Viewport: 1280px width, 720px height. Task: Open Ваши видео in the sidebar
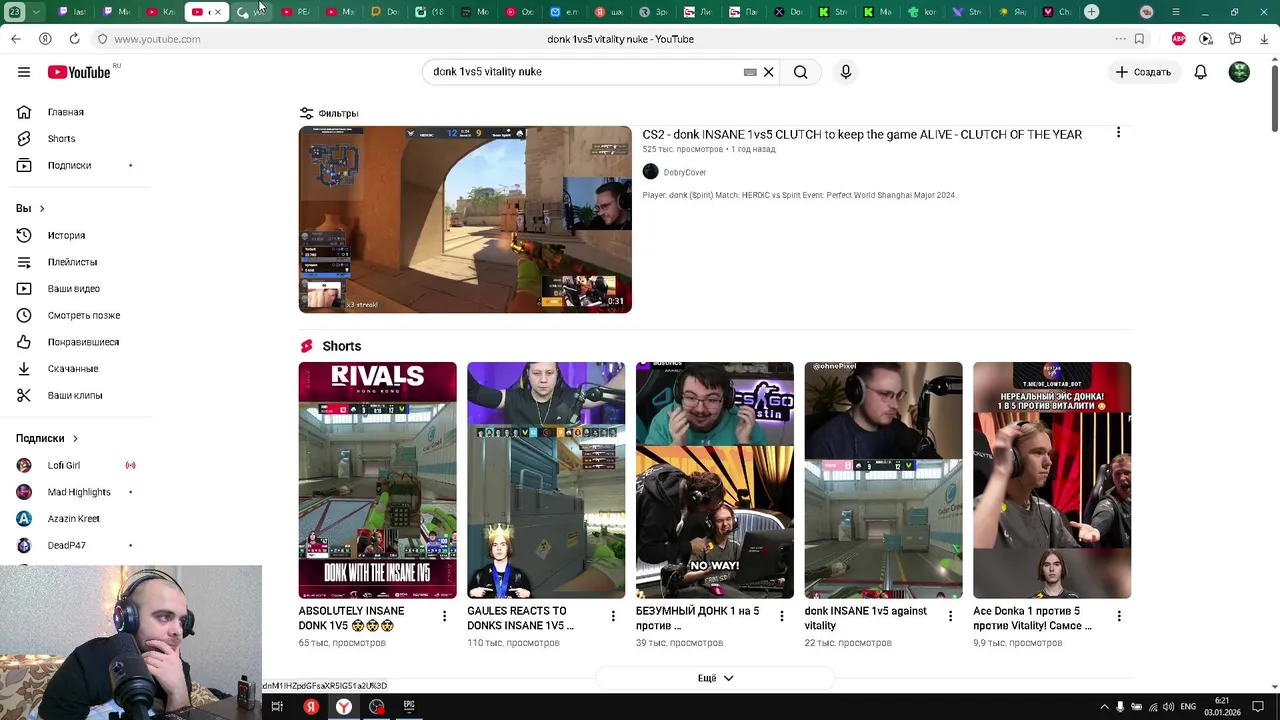[74, 289]
